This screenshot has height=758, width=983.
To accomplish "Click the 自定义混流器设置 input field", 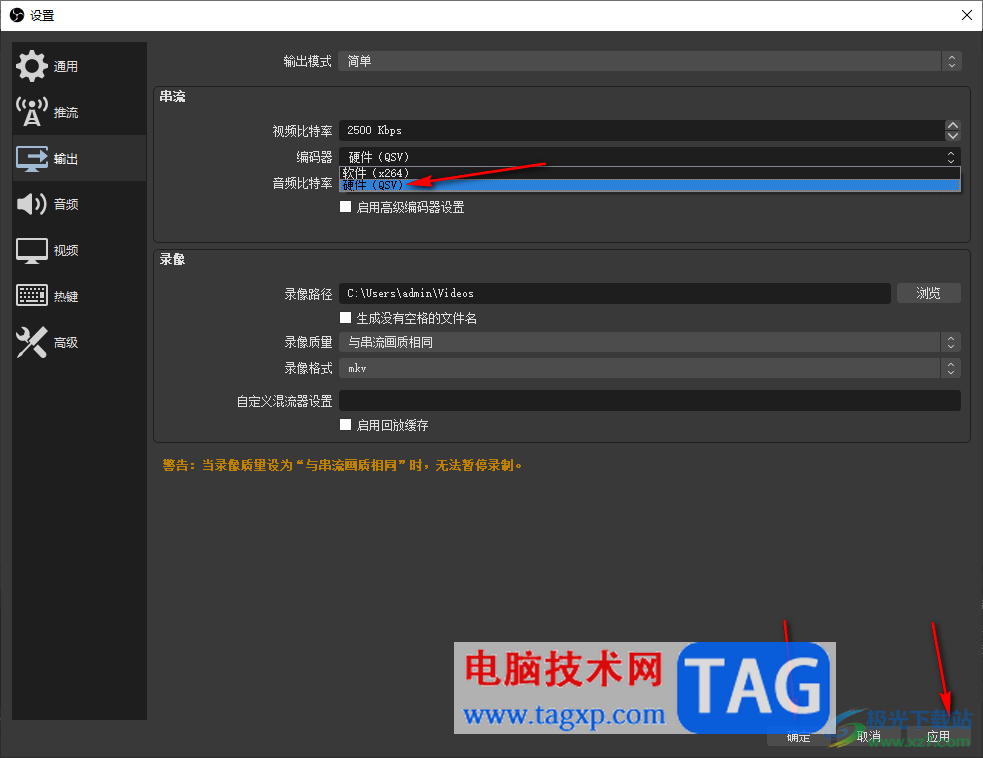I will (x=649, y=401).
